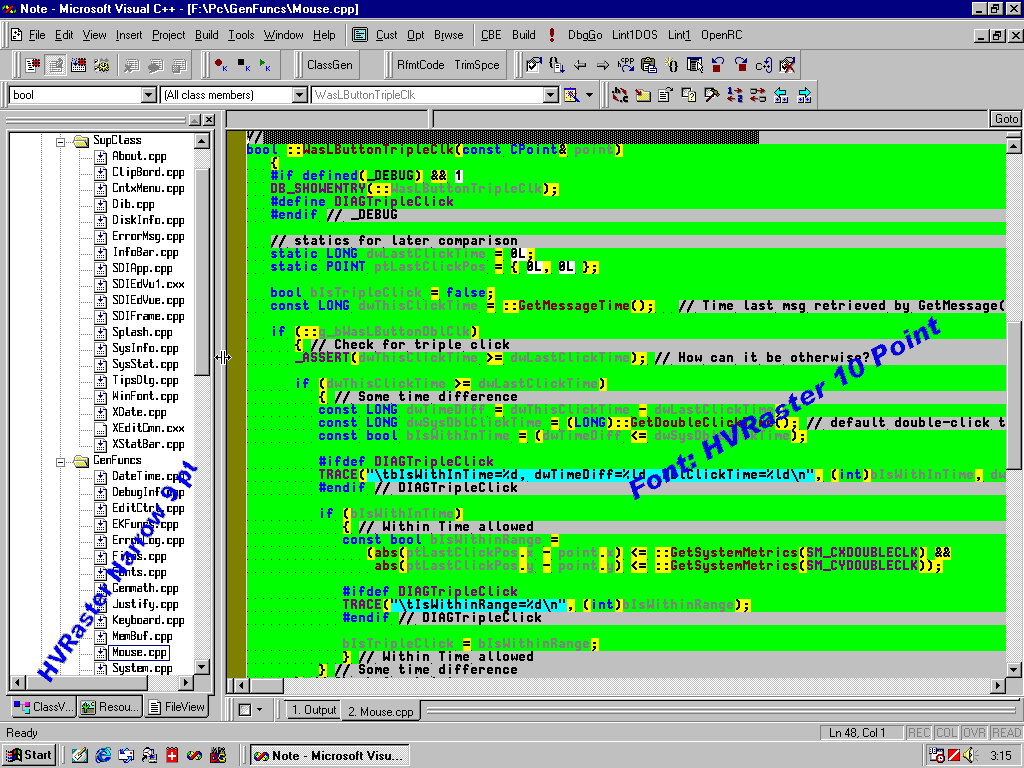Click the Paste icon in the upper toolbar
The width and height of the screenshot is (1024, 768).
pos(649,65)
